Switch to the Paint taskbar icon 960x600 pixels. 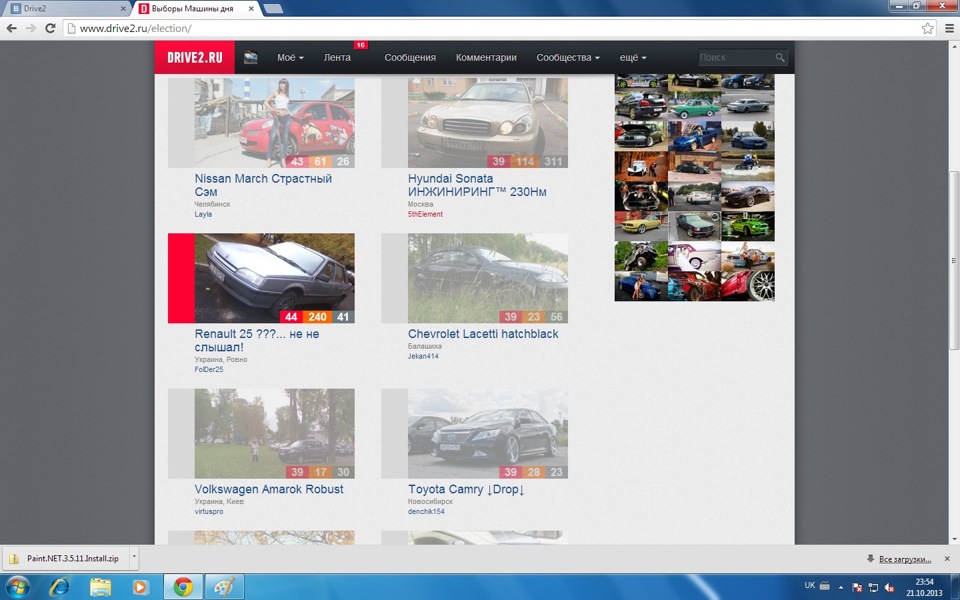pos(224,587)
